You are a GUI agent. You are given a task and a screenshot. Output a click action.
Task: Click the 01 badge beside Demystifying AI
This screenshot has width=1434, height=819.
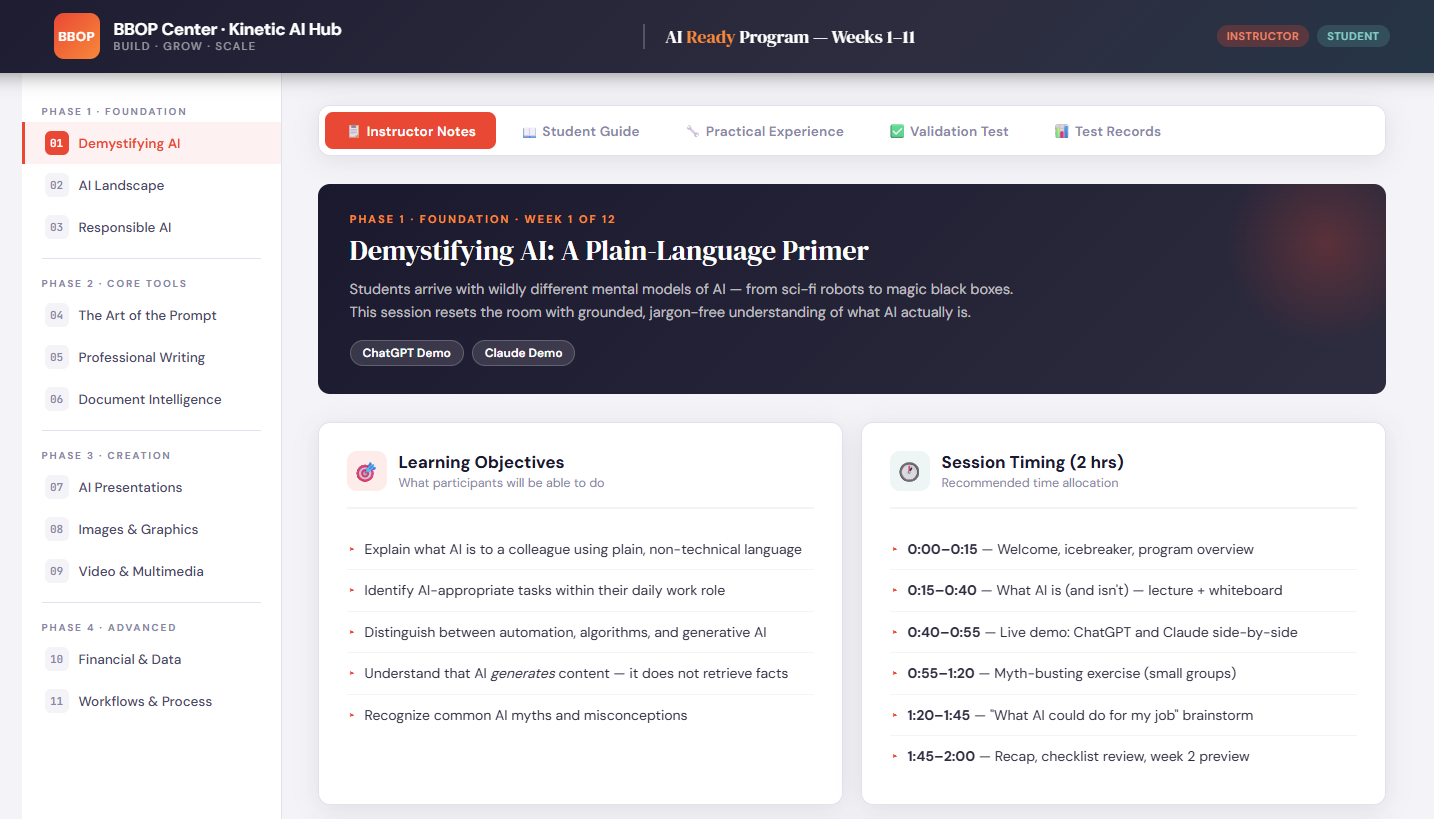click(x=57, y=143)
